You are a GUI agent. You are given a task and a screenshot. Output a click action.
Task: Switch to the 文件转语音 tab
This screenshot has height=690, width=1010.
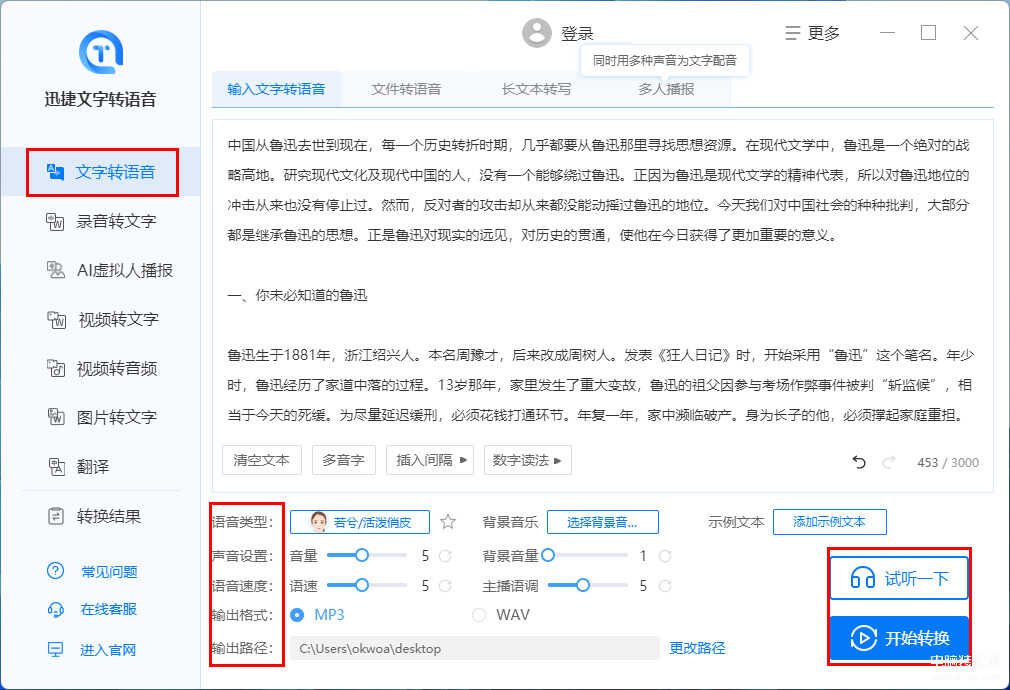click(406, 89)
